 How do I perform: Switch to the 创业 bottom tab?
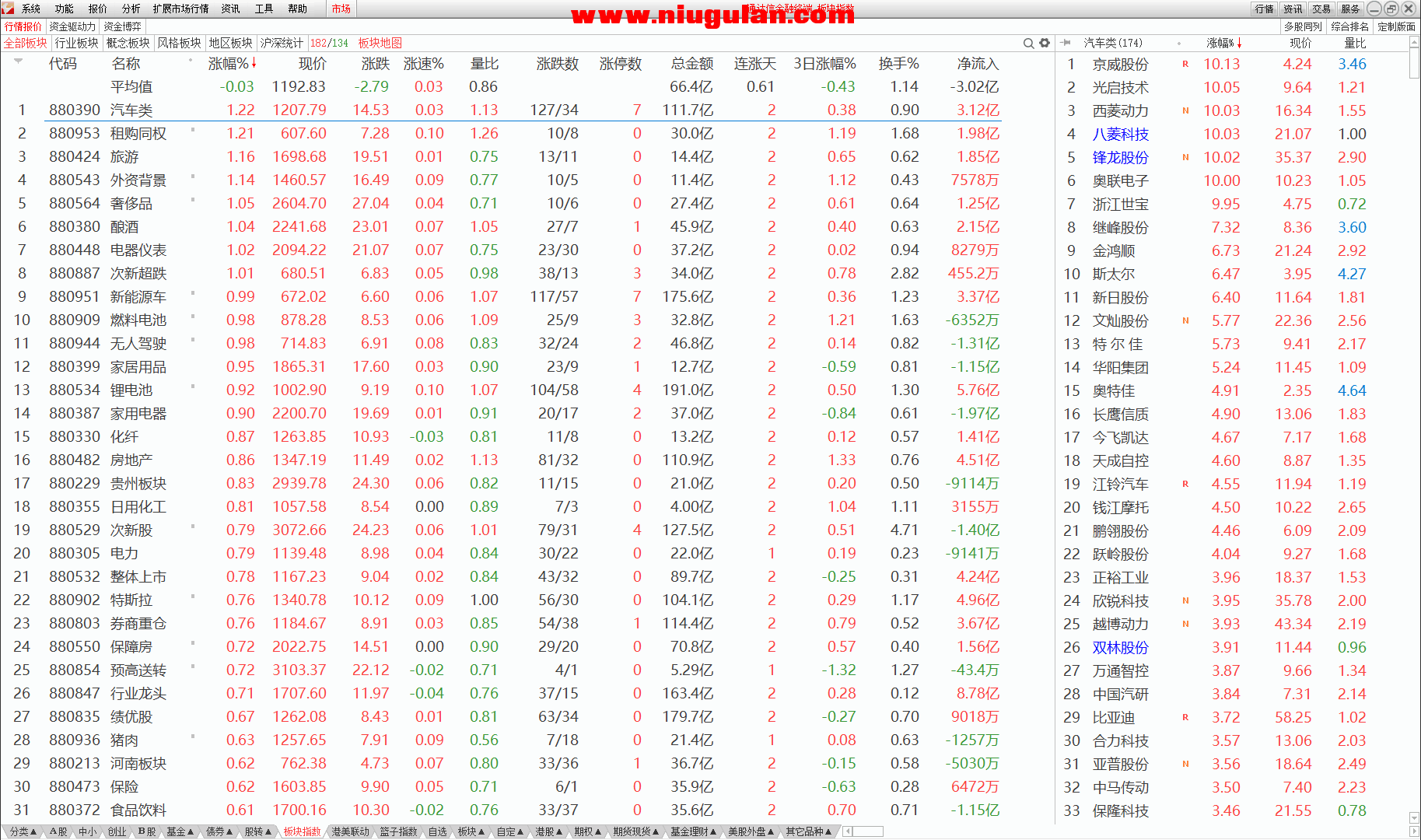[117, 831]
